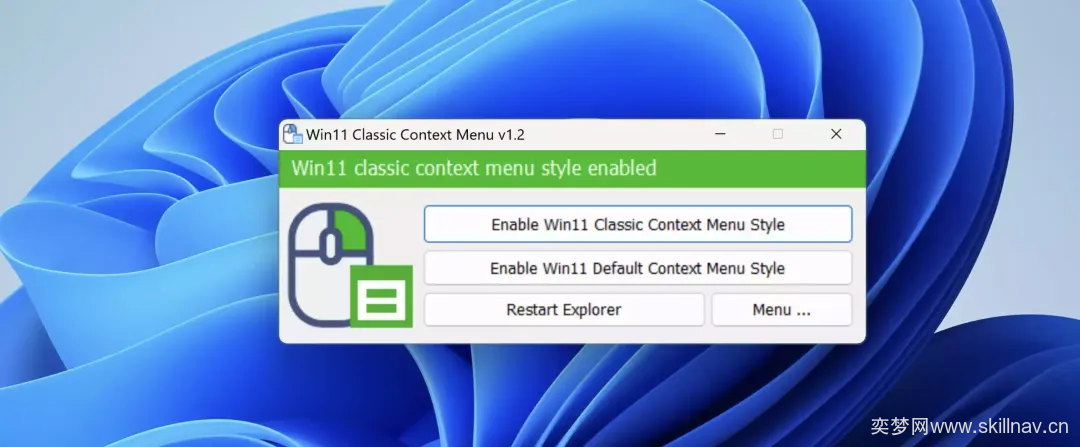Restart Explorer via its button

point(564,310)
